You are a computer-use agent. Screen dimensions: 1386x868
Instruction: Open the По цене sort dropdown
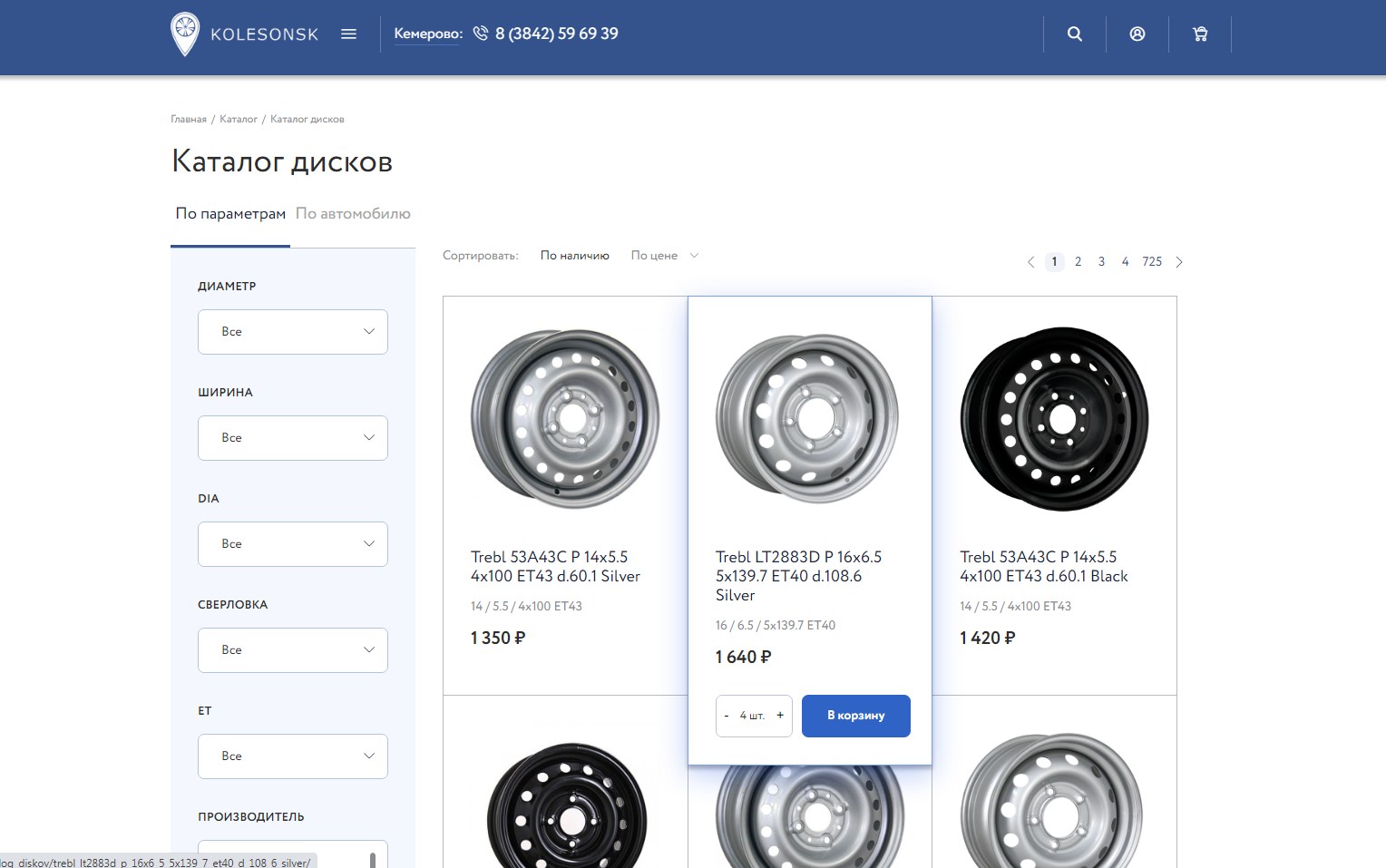click(x=665, y=256)
